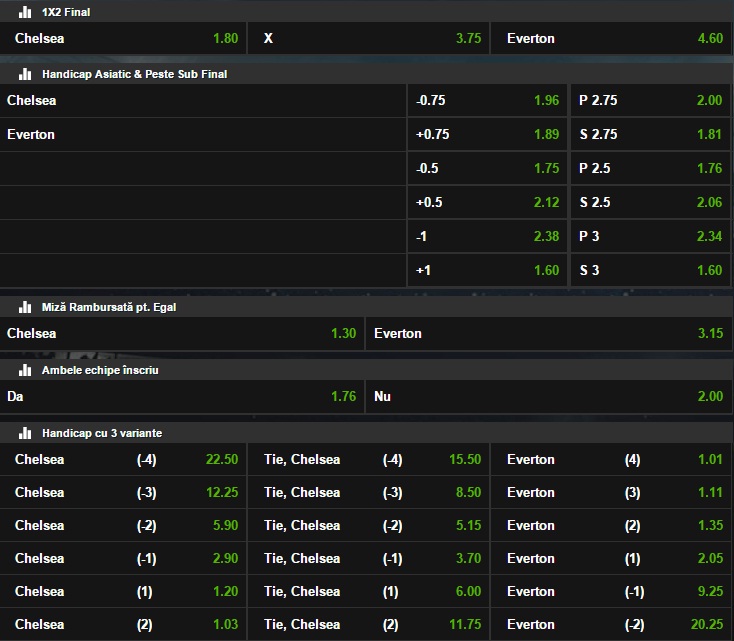
Task: Click the chart icon beside Ambele echipe înscriu
Action: coord(25,370)
